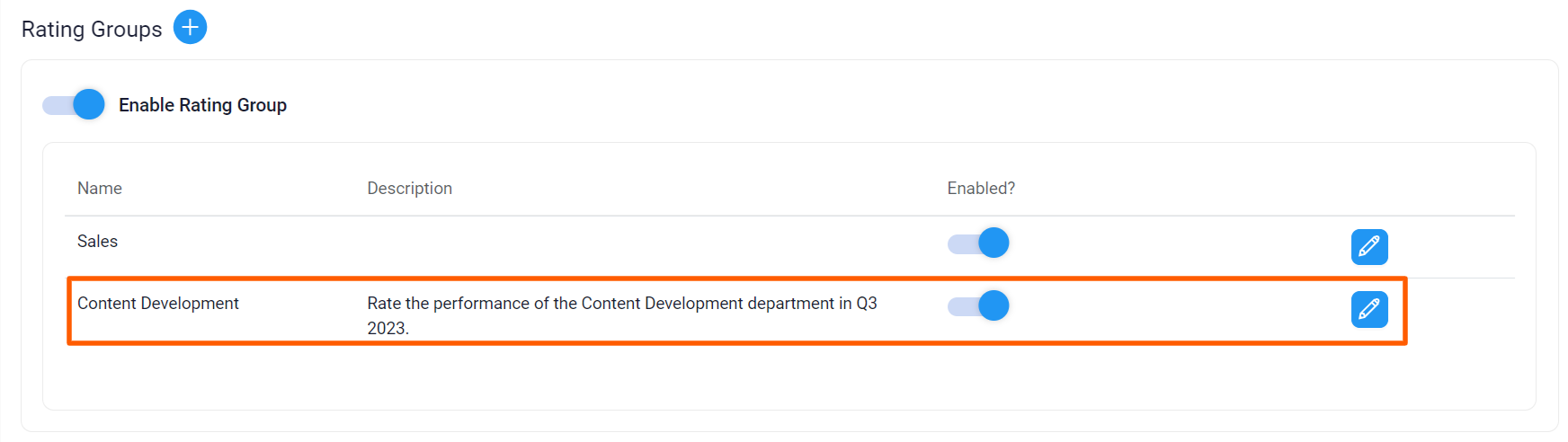Screen dimensions: 1568x442
Task: Disable the Sales rating group toggle
Action: (979, 243)
